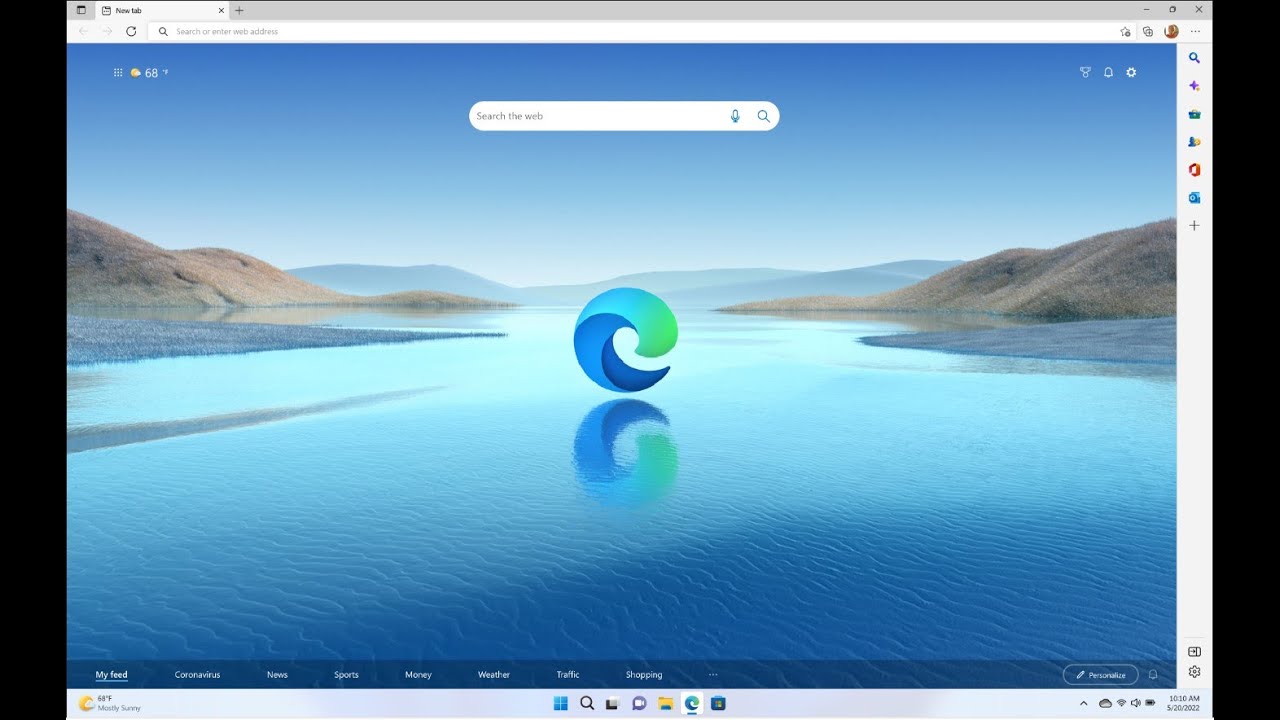
Task: Open the clock showing 10:10 AM
Action: point(1184,703)
